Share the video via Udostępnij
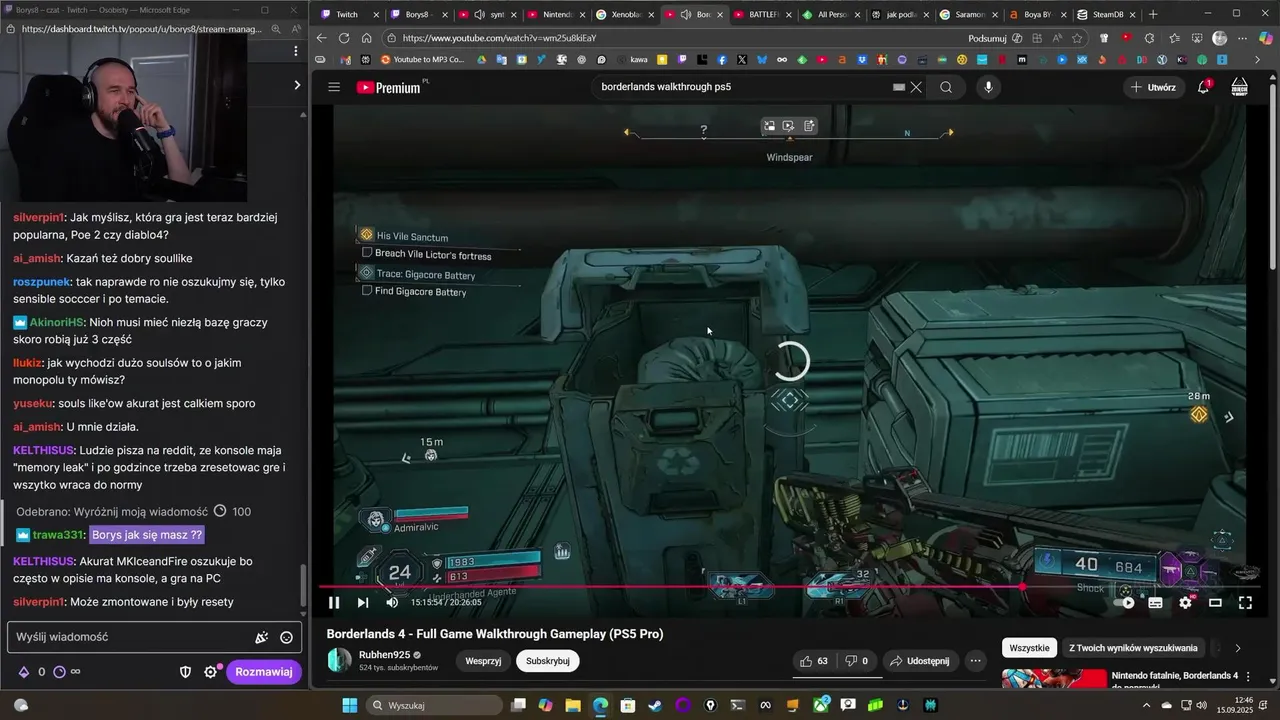This screenshot has height=720, width=1280. pyautogui.click(x=919, y=661)
